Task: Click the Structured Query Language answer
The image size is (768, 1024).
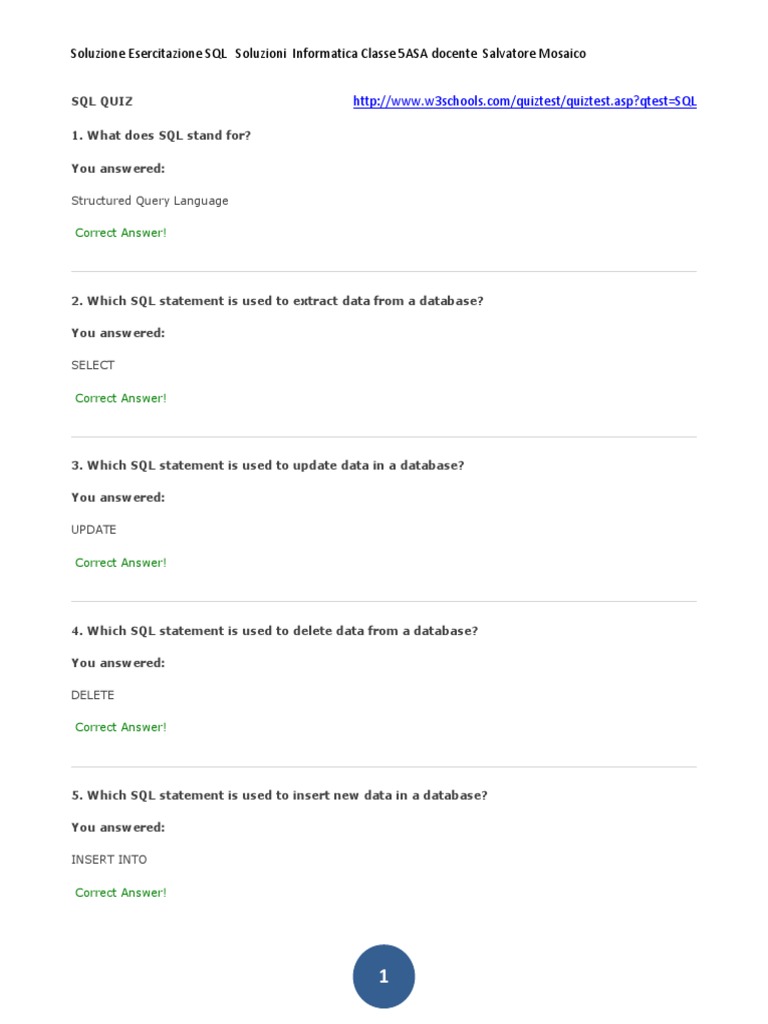Action: pyautogui.click(x=150, y=201)
